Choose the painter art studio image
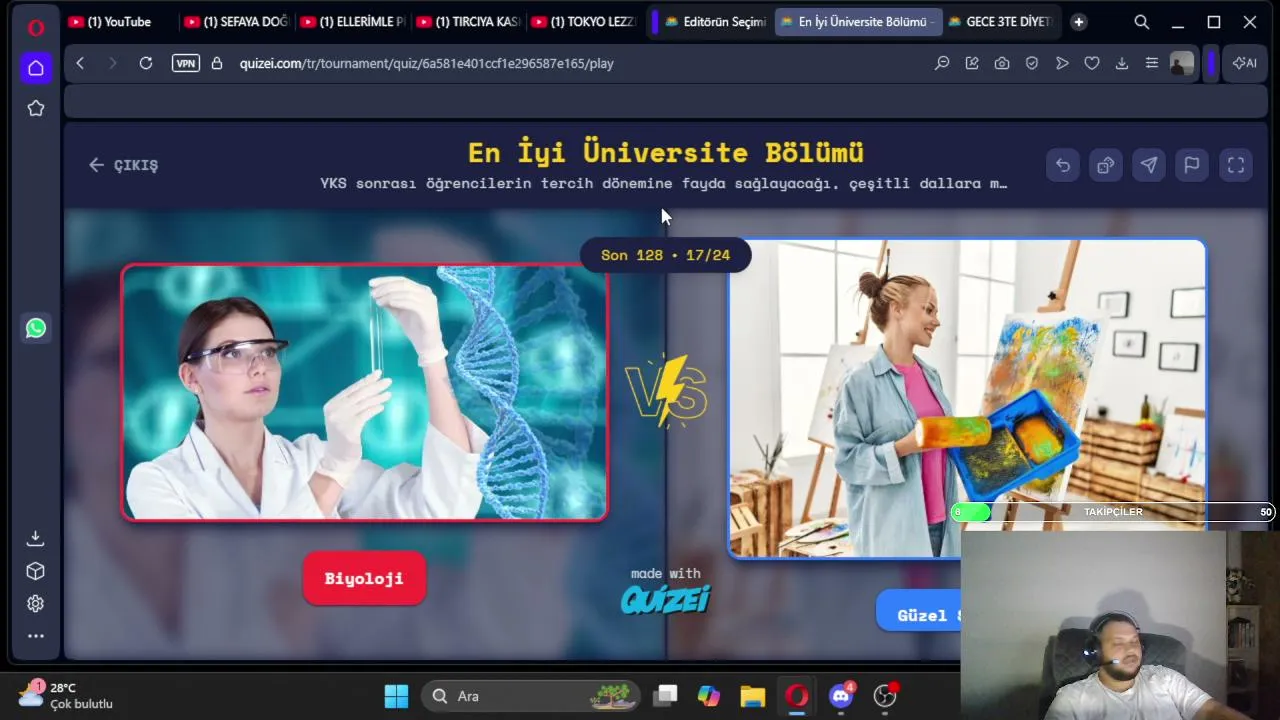The image size is (1280, 720). coord(966,398)
